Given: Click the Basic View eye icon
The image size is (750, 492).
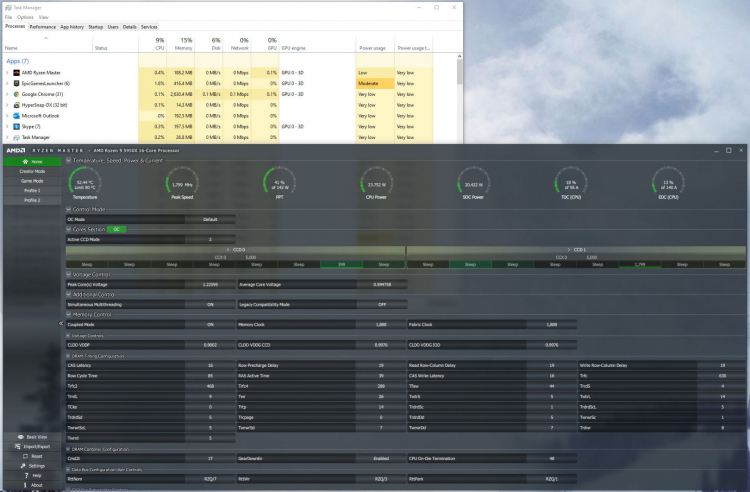Looking at the screenshot, I should [19, 437].
